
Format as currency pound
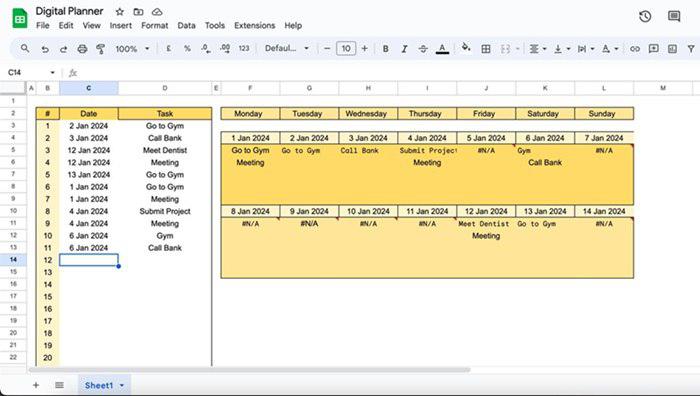tap(168, 48)
